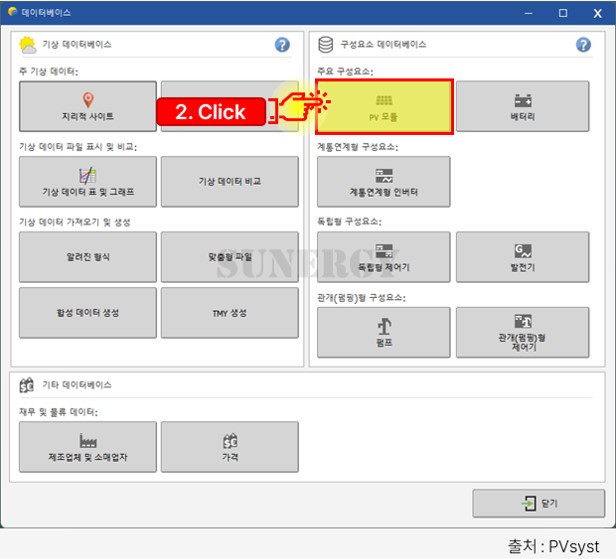Click the pump icon above 펌프
The height and width of the screenshot is (559, 616).
[x=384, y=326]
